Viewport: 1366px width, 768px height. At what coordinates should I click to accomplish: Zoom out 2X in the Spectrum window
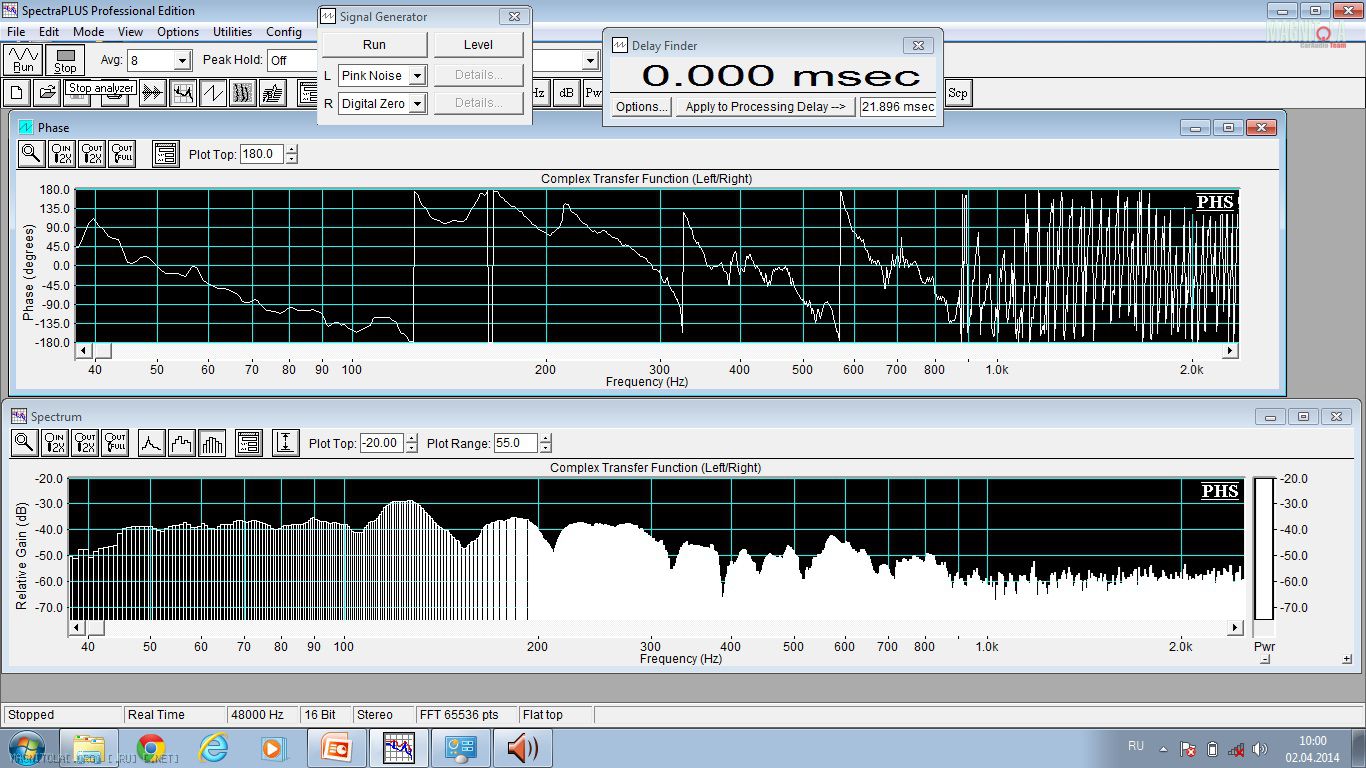pyautogui.click(x=84, y=442)
